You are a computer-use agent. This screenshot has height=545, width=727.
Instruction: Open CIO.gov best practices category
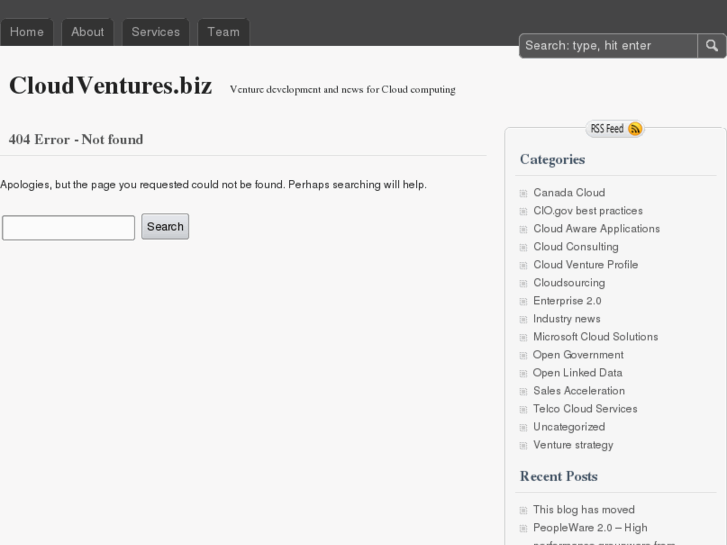[587, 211]
